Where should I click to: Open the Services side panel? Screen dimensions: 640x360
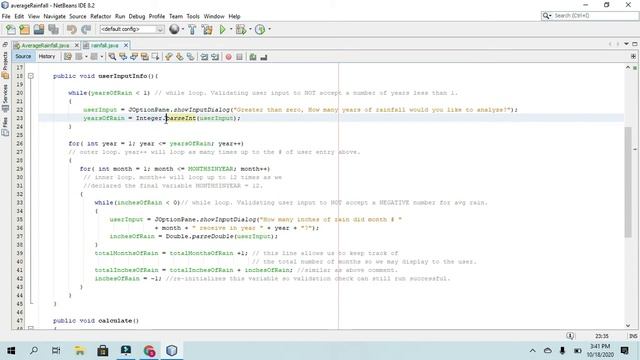click(5, 98)
